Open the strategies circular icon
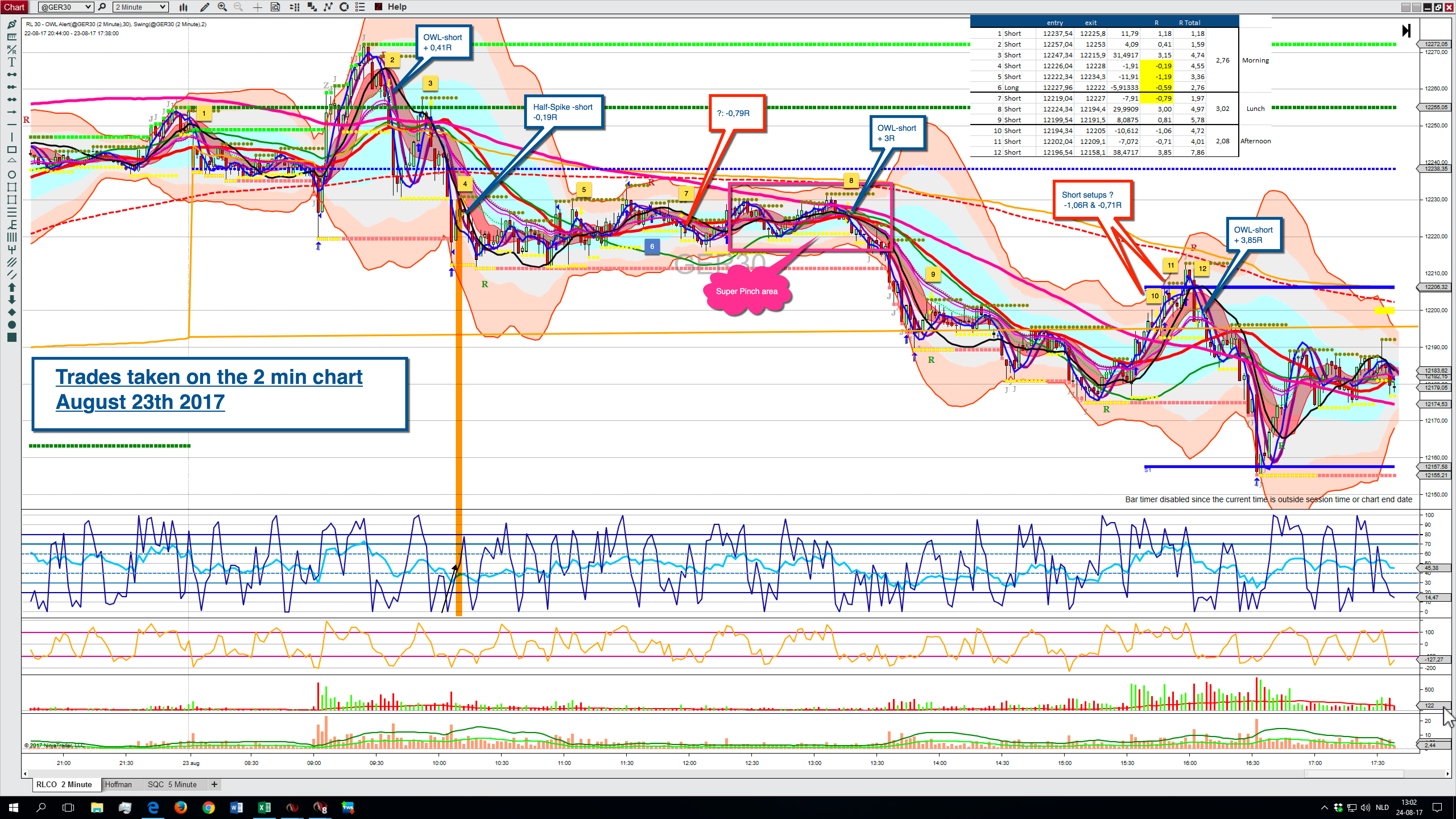1456x819 pixels. tap(344, 7)
